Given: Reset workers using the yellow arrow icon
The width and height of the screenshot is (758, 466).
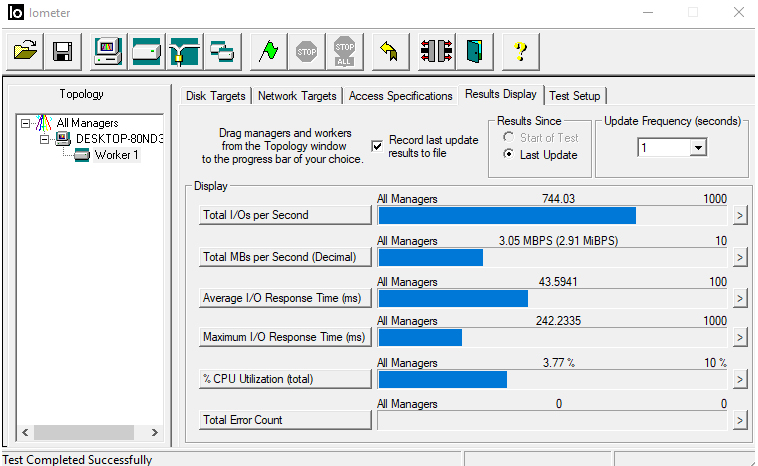Looking at the screenshot, I should 387,50.
